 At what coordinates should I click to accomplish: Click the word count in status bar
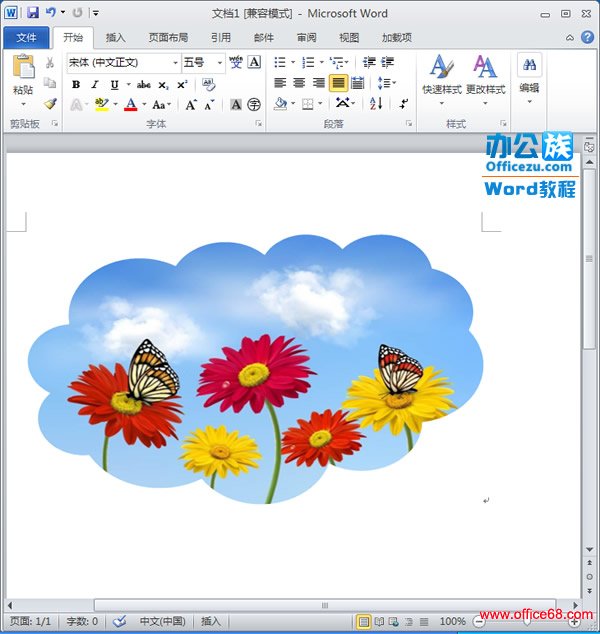(82, 621)
